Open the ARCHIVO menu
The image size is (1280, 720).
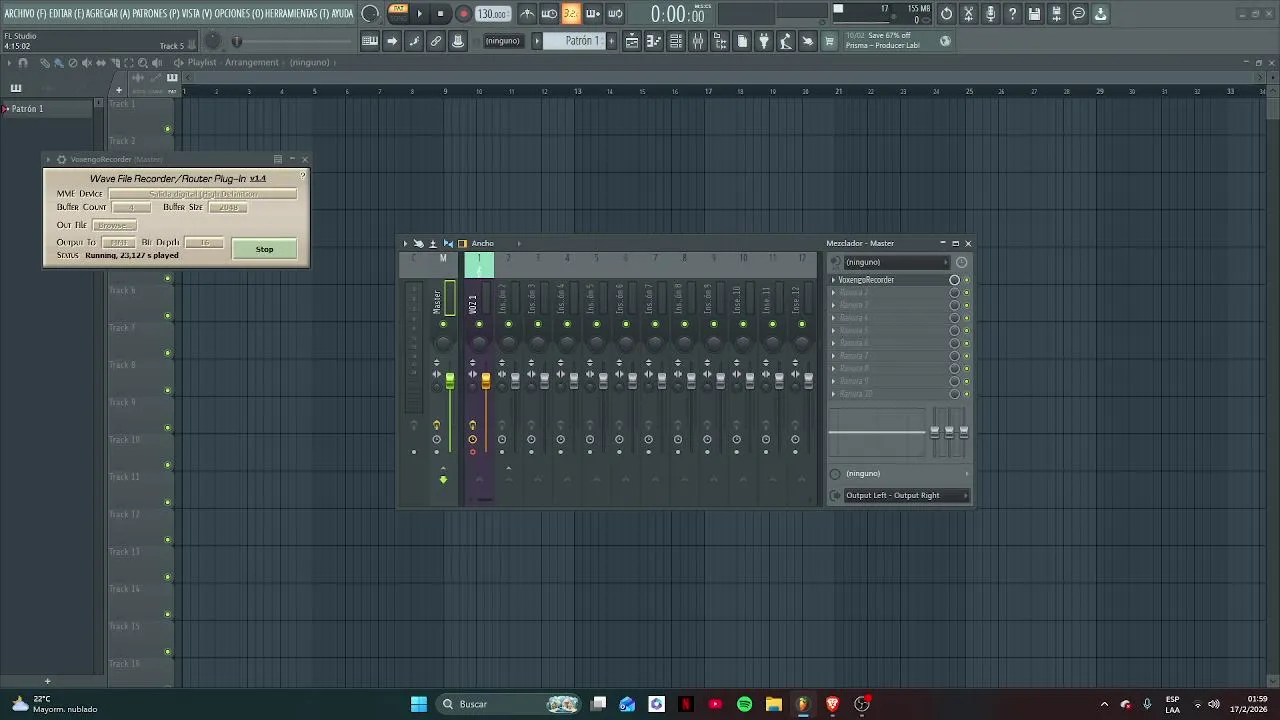24,14
